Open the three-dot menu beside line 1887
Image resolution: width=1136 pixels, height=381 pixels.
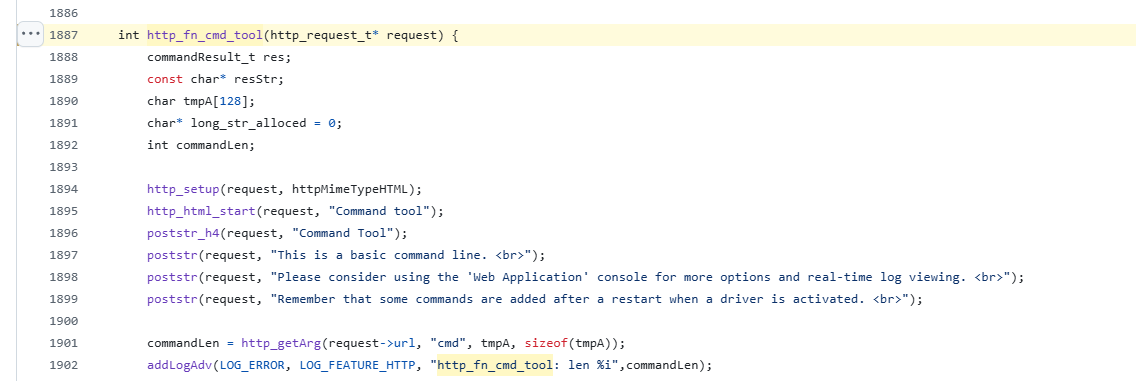tap(31, 35)
